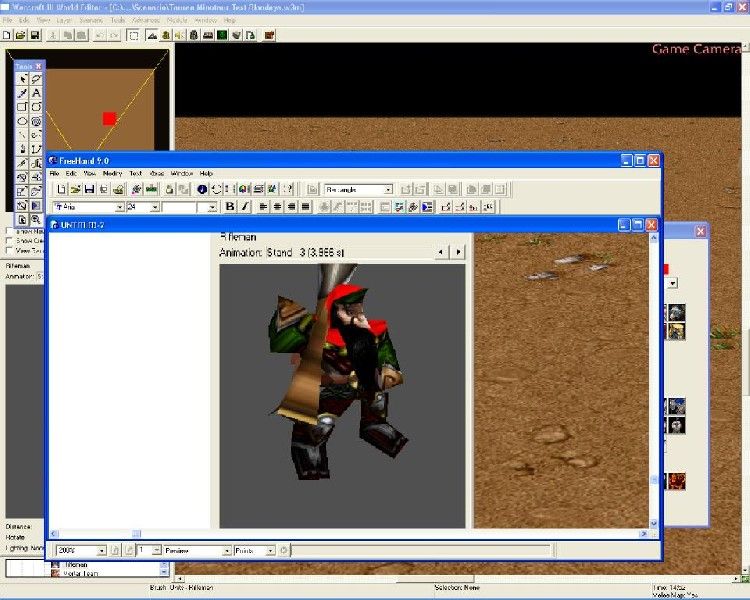Save the map in World Editor toolbar
The height and width of the screenshot is (600, 750).
34,35
